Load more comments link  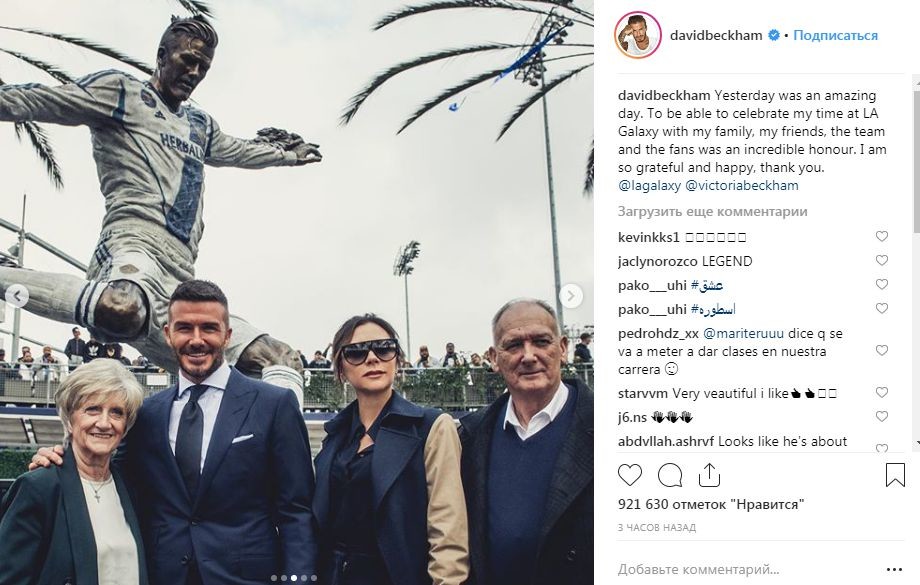(712, 212)
